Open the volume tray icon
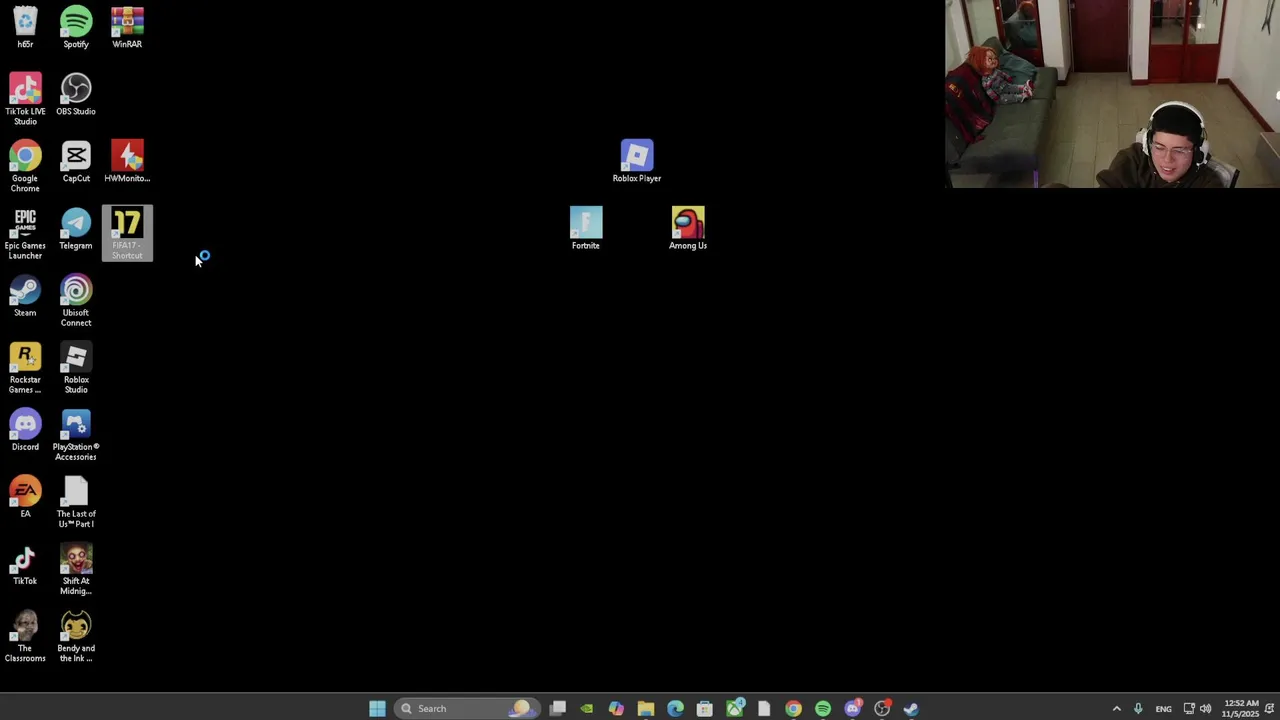This screenshot has height=720, width=1280. click(1206, 708)
